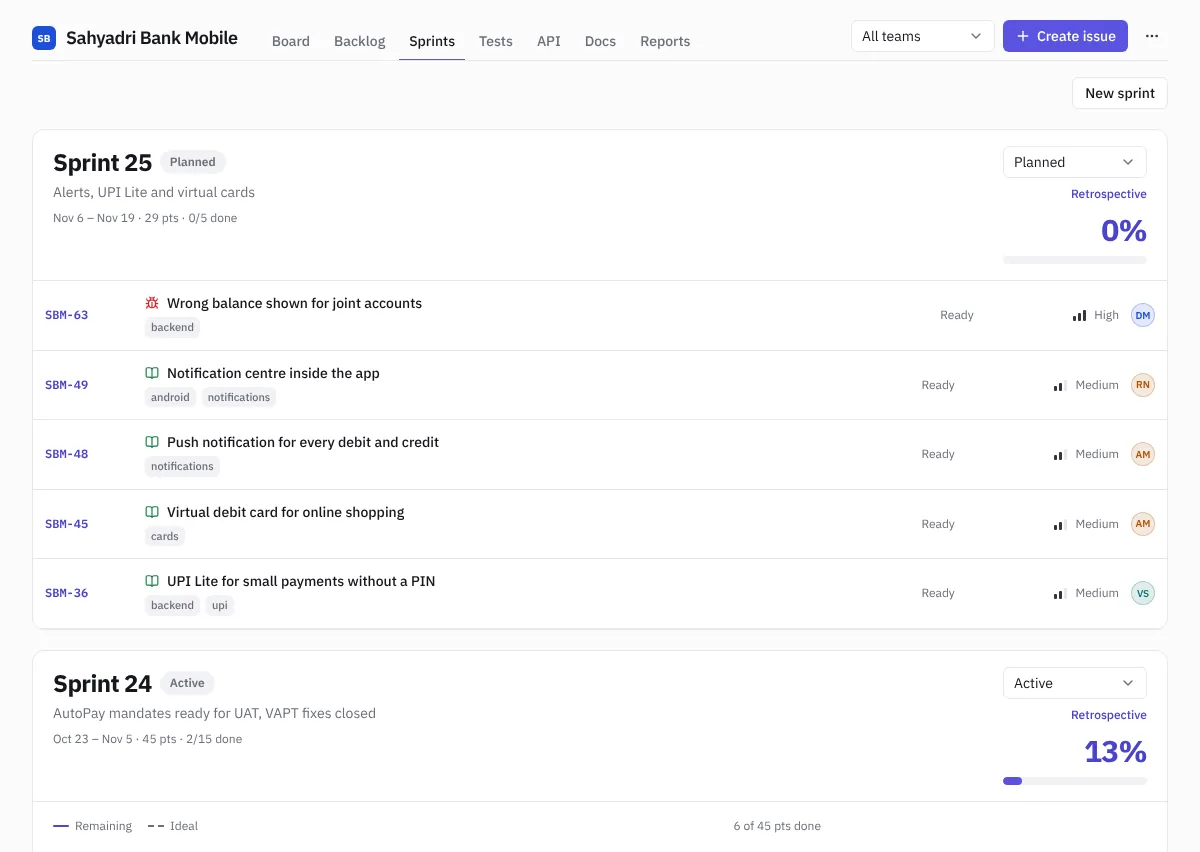Viewport: 1200px width, 852px height.
Task: Open the AM assignee avatar on SBM-48
Action: tap(1143, 454)
